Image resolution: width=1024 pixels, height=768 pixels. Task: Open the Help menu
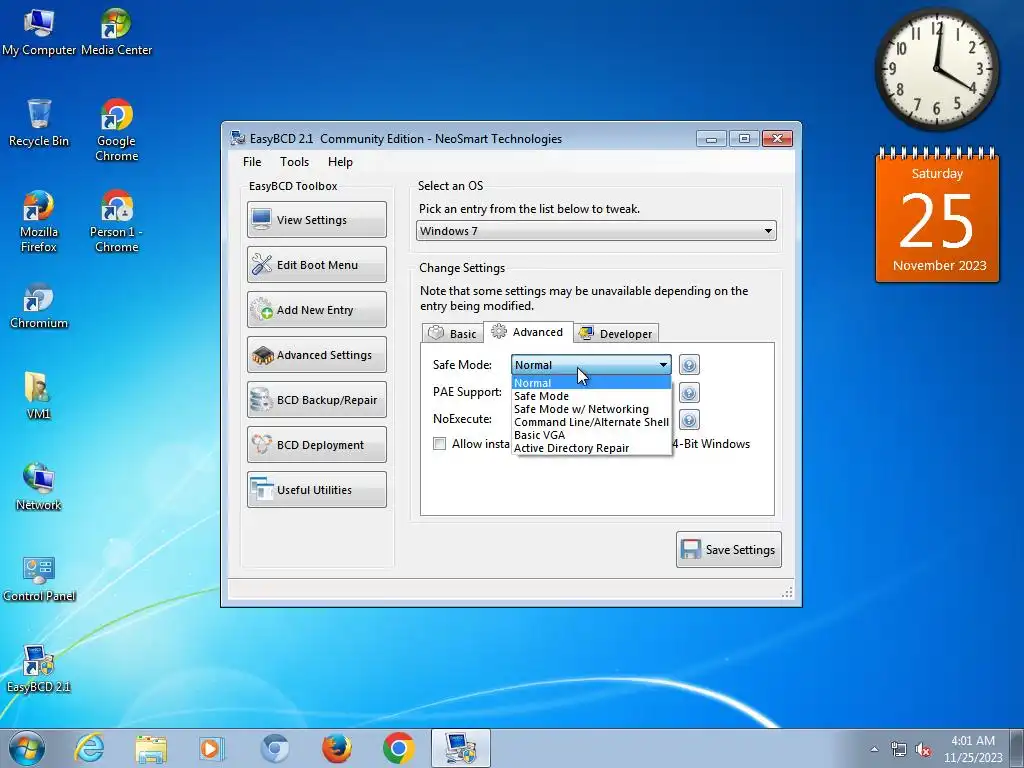click(340, 162)
